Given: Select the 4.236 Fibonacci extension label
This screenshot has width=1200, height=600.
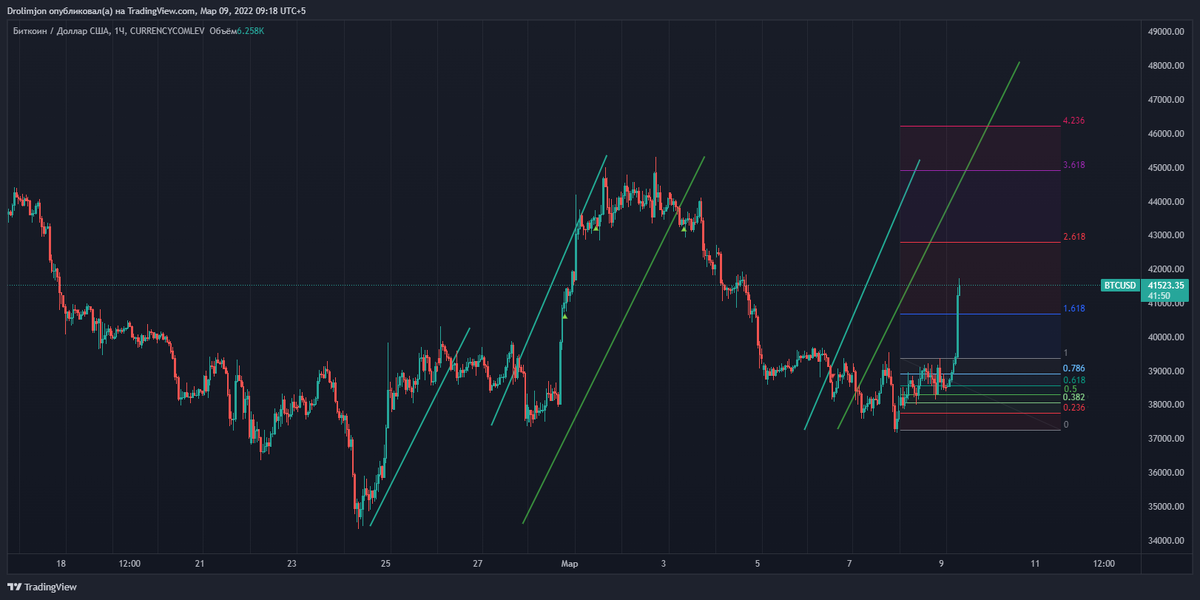Looking at the screenshot, I should click(x=1074, y=119).
